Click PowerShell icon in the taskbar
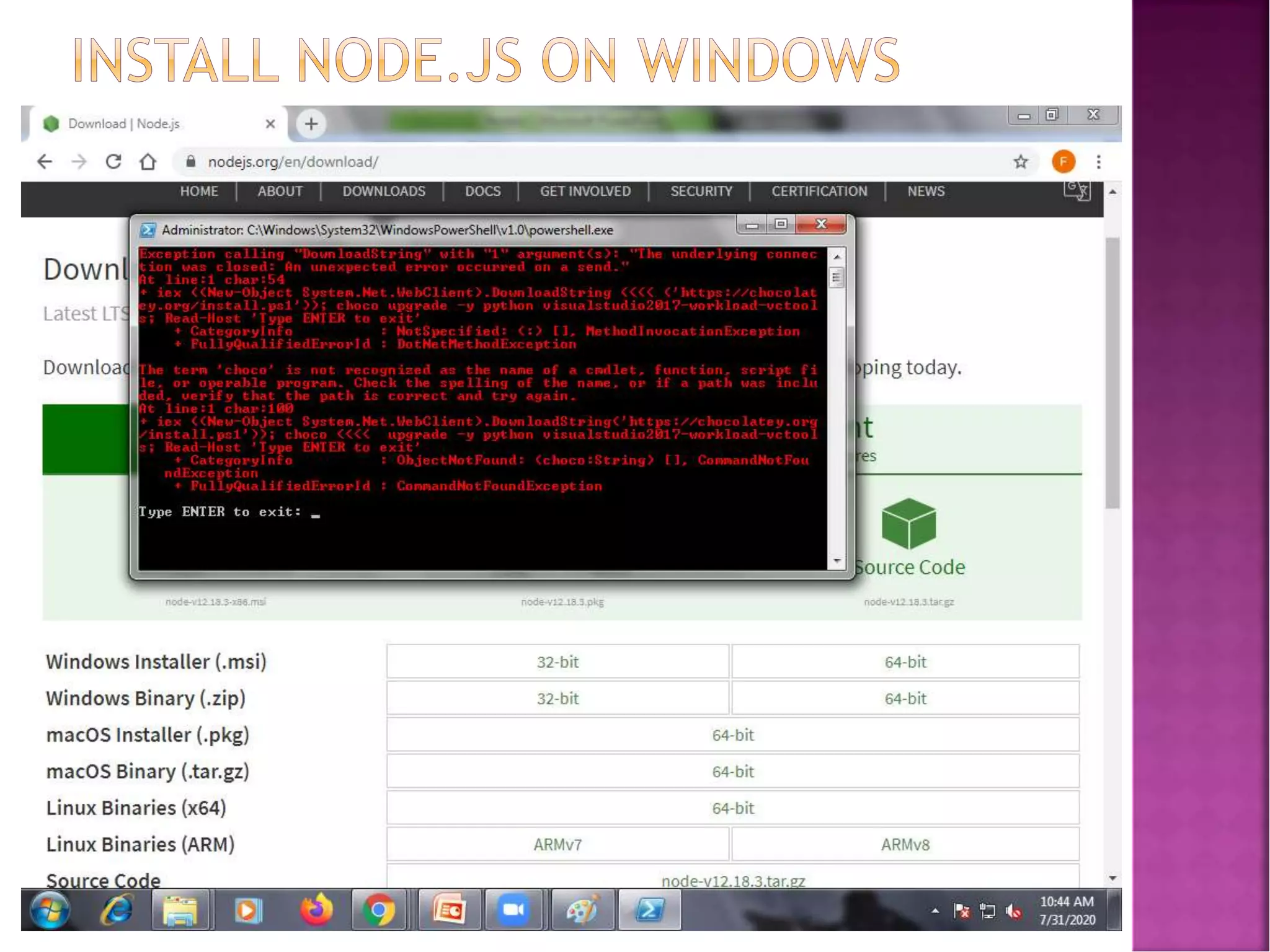The width and height of the screenshot is (1270, 952). point(649,910)
